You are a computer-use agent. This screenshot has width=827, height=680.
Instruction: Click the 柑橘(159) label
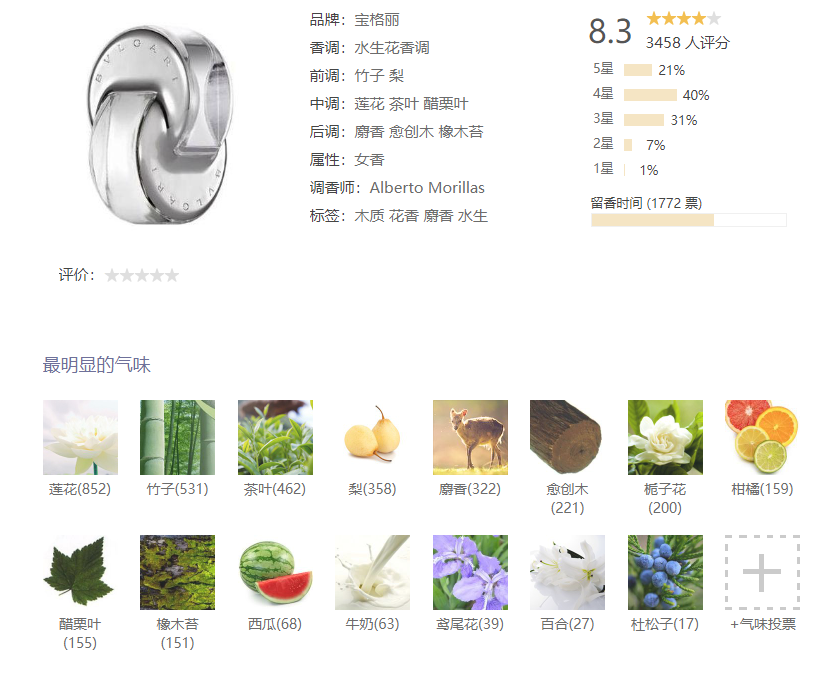[x=763, y=489]
